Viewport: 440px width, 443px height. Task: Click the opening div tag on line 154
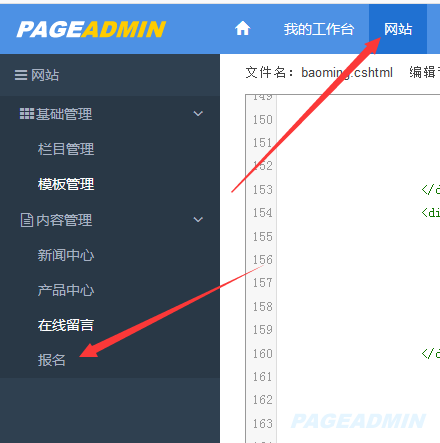[x=431, y=213]
